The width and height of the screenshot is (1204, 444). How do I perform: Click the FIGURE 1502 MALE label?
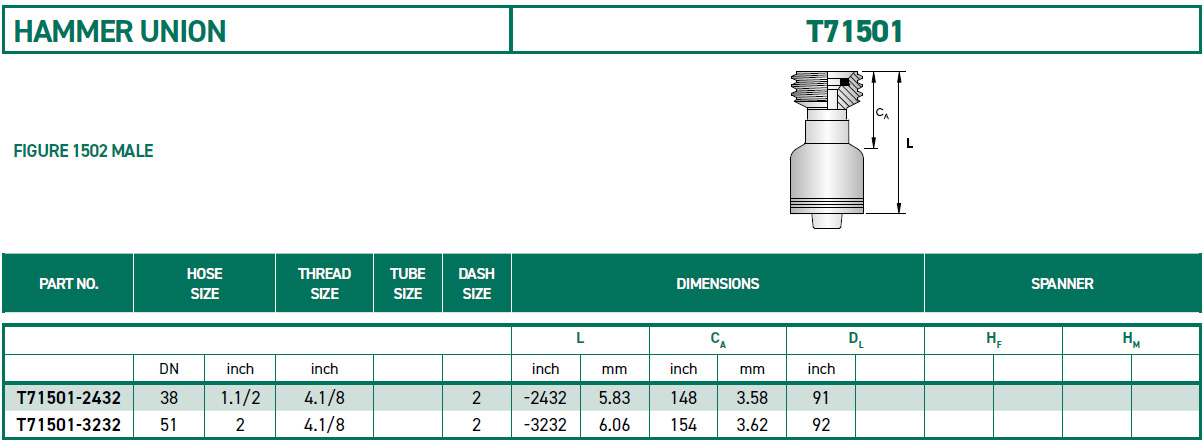point(83,151)
